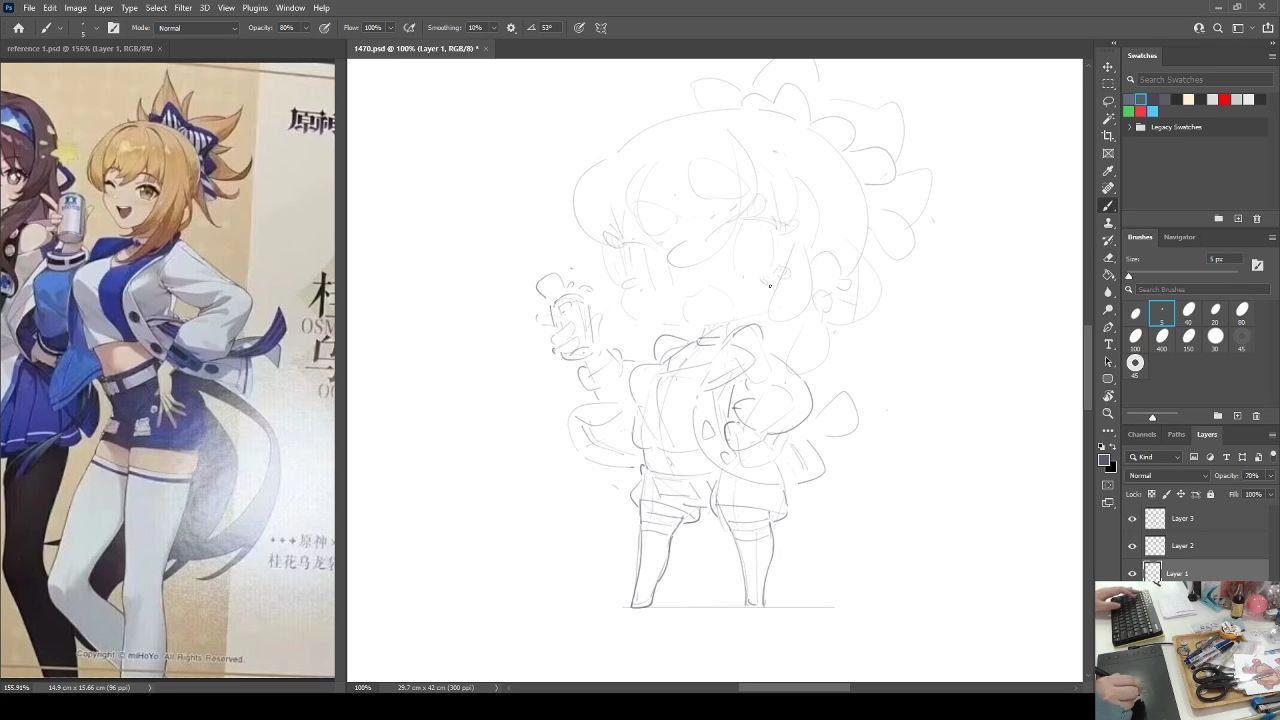Activate the Eyedropper tool
1280x720 pixels.
pos(1108,171)
